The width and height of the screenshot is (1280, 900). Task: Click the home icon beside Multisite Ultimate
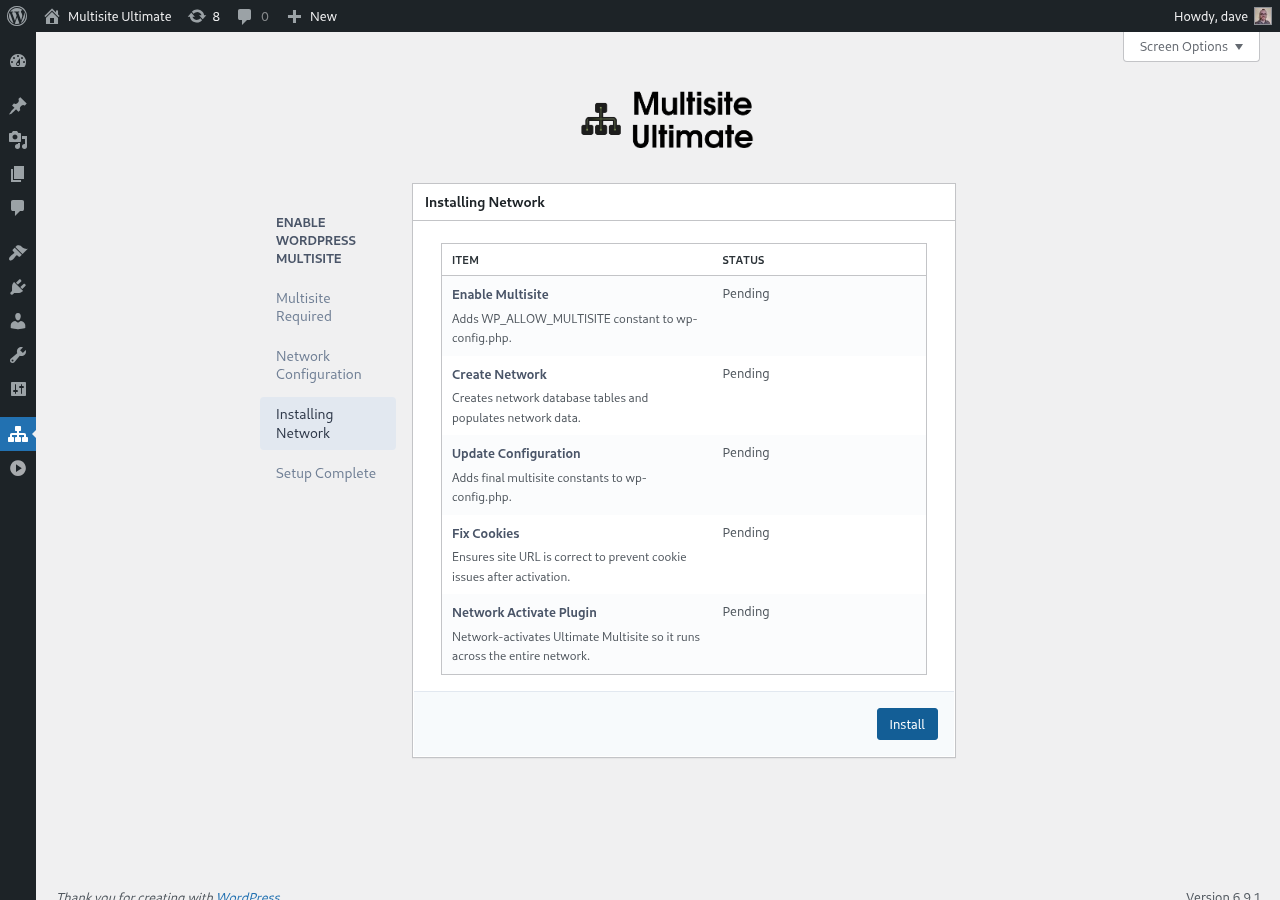(x=52, y=16)
